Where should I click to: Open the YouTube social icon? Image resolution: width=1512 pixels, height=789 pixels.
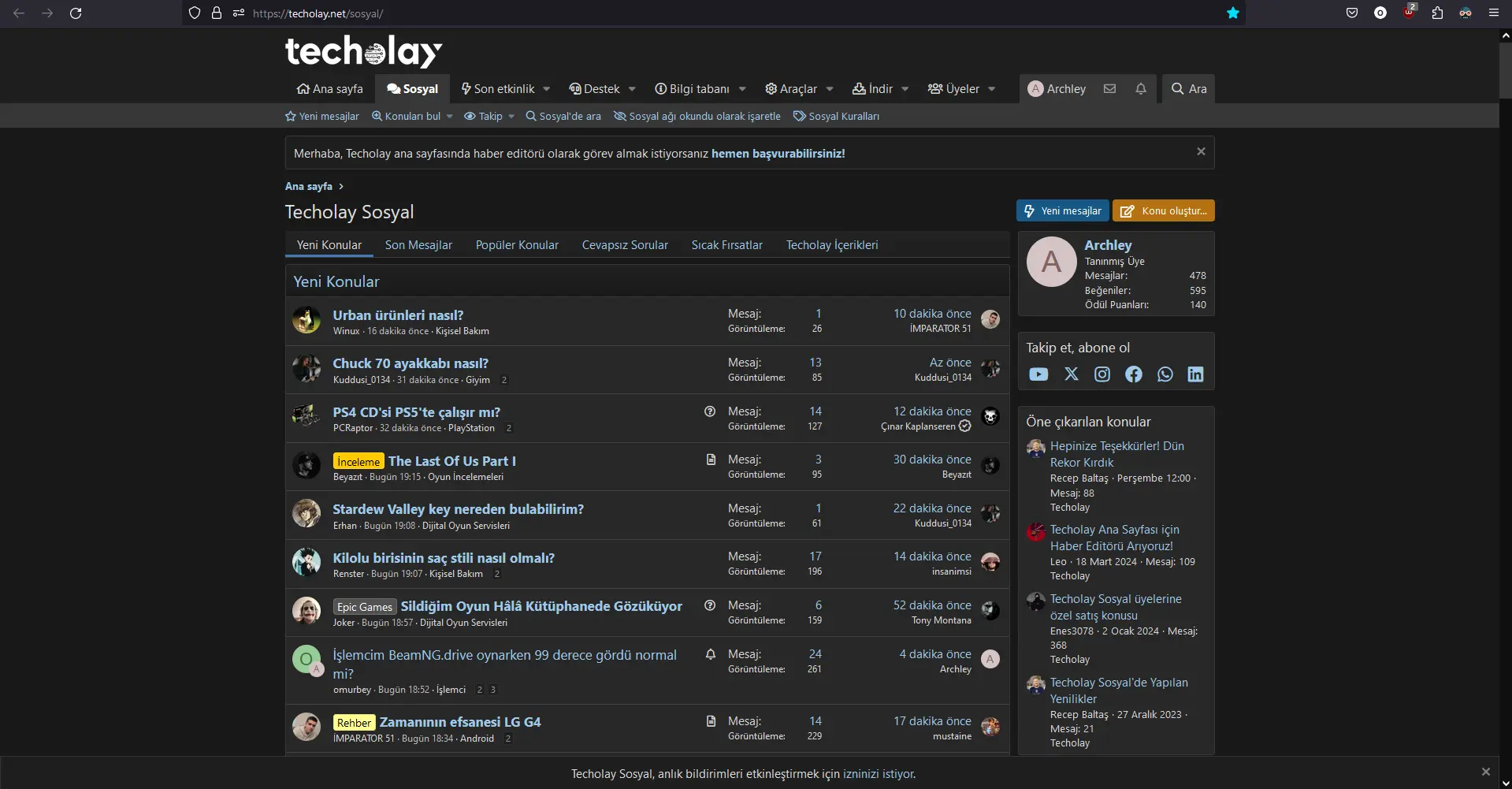[1038, 374]
